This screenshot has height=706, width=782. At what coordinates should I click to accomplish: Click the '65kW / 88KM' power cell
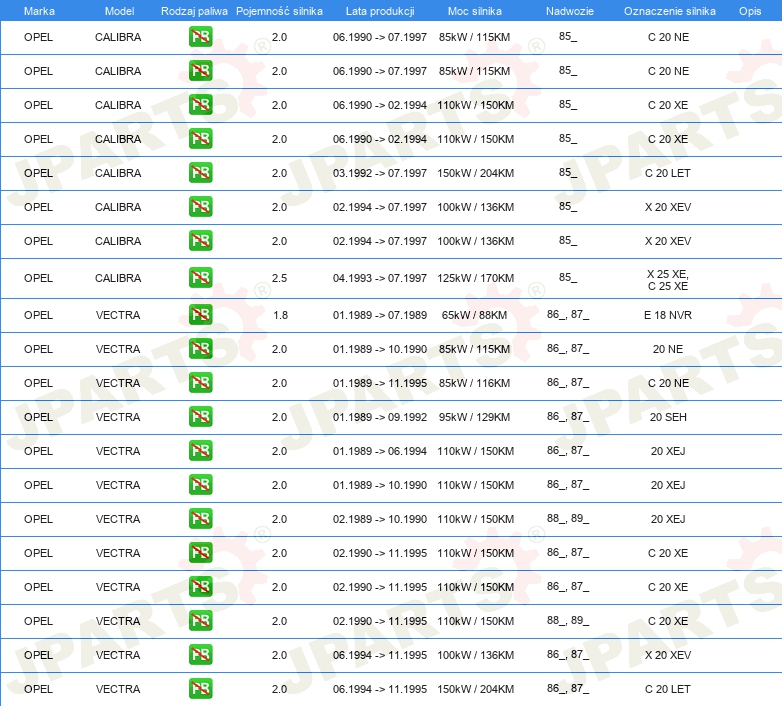474,315
